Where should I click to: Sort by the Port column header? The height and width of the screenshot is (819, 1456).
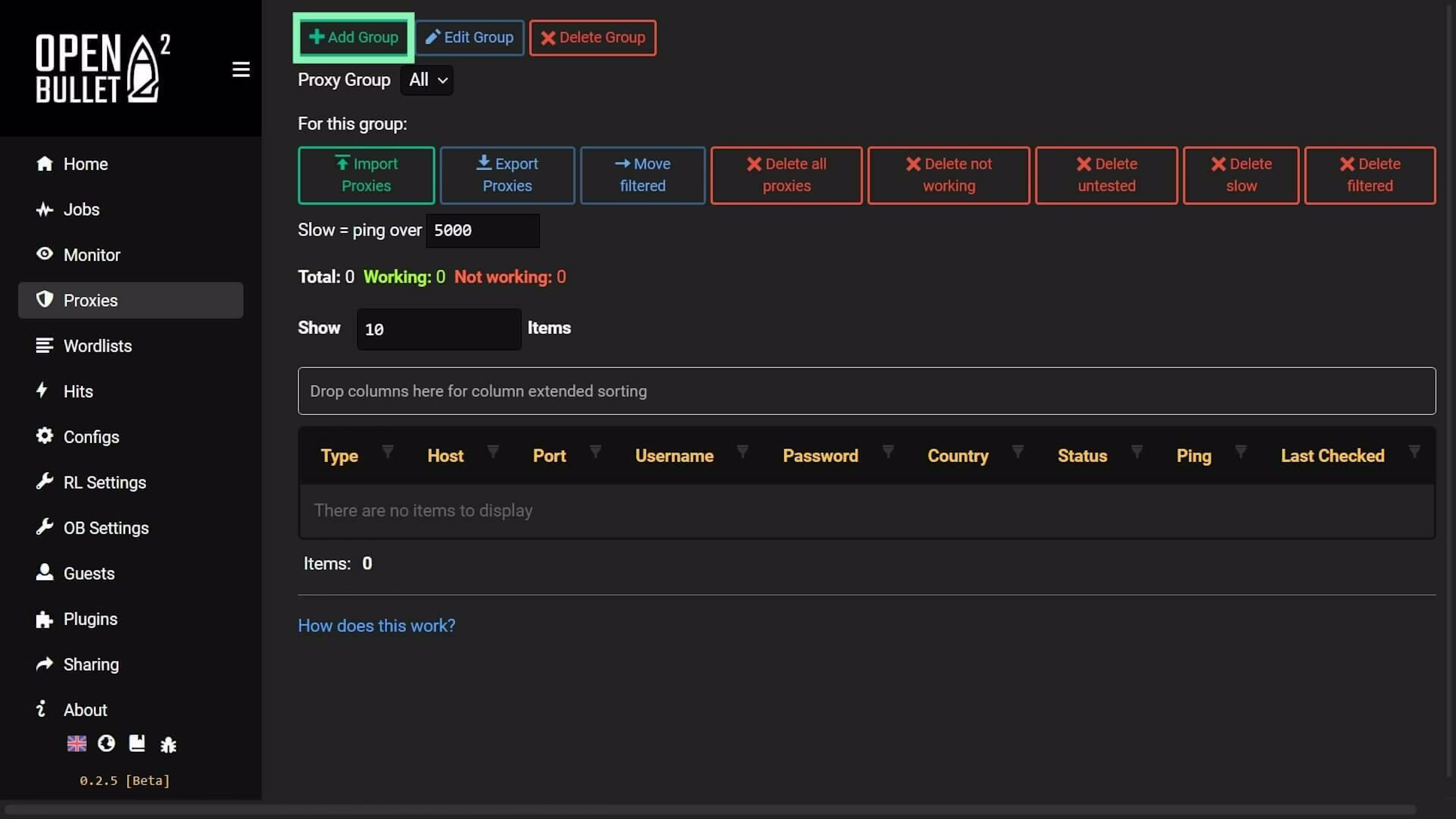549,455
